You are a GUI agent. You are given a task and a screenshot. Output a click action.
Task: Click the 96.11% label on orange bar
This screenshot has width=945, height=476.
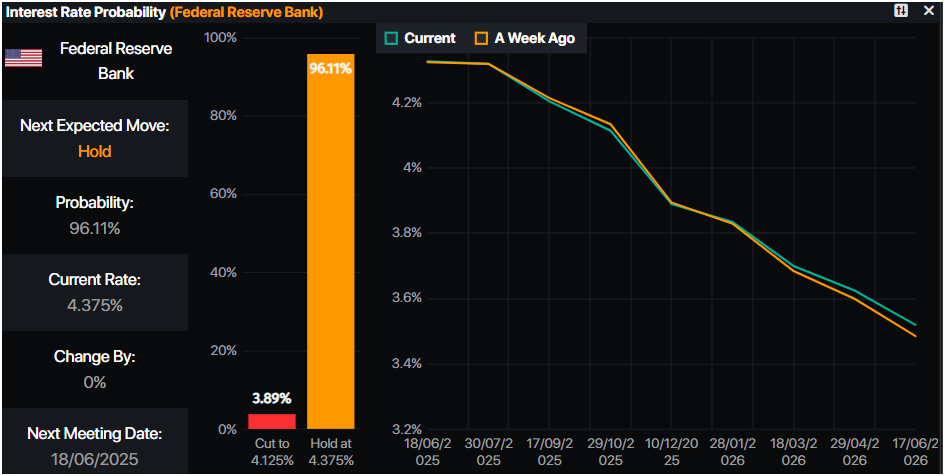click(330, 69)
